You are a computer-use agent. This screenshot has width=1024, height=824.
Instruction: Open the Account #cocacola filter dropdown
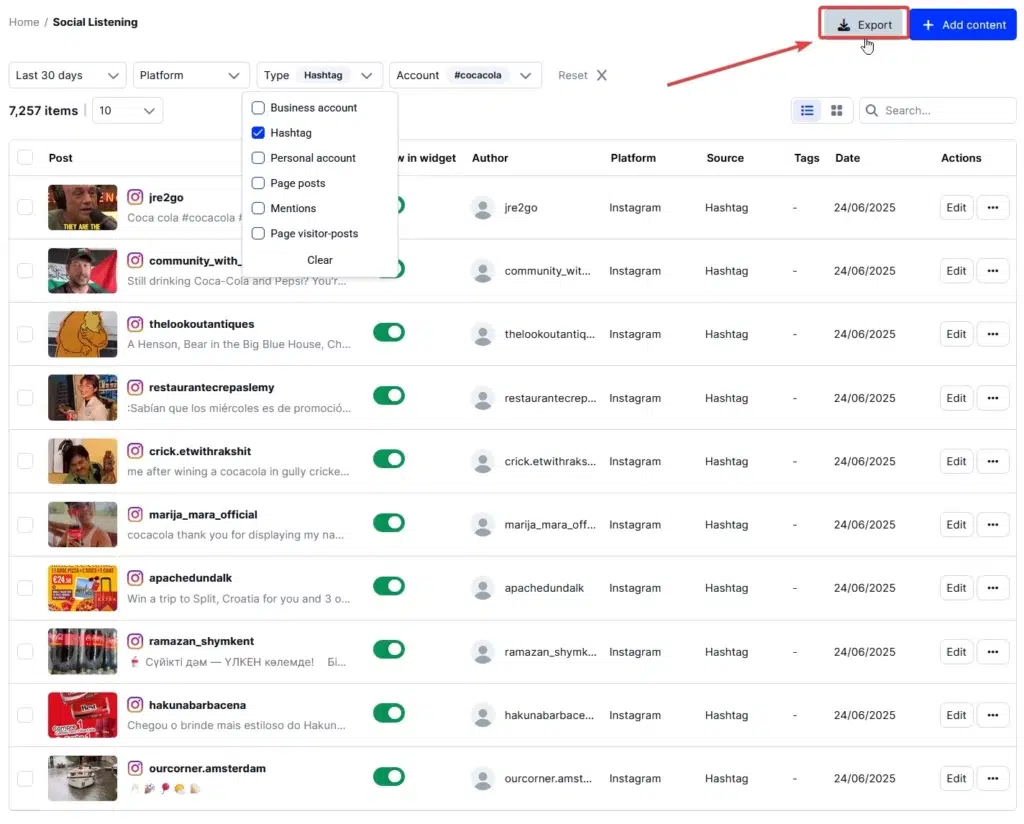tap(465, 75)
